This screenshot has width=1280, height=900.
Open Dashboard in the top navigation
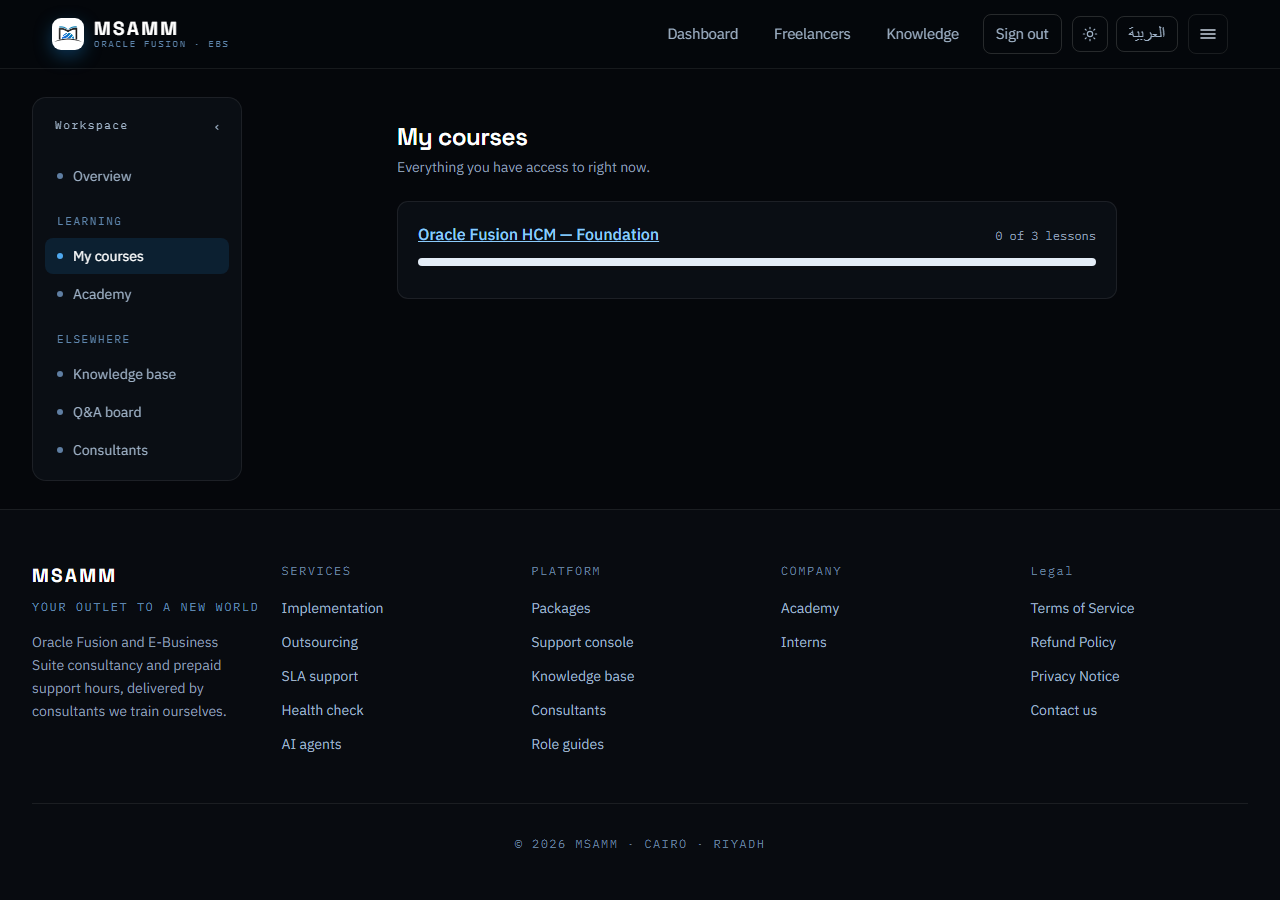(x=703, y=34)
